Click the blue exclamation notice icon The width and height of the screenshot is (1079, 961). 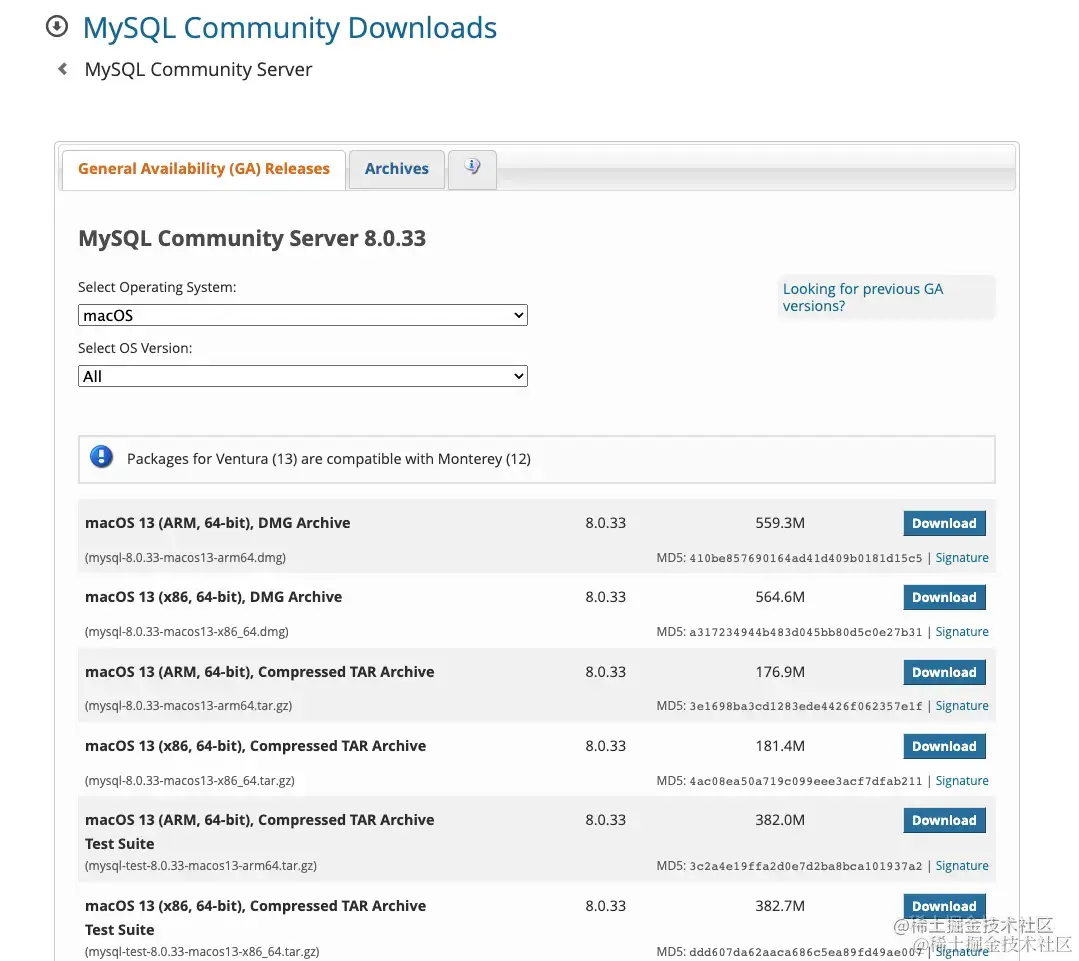click(x=101, y=457)
